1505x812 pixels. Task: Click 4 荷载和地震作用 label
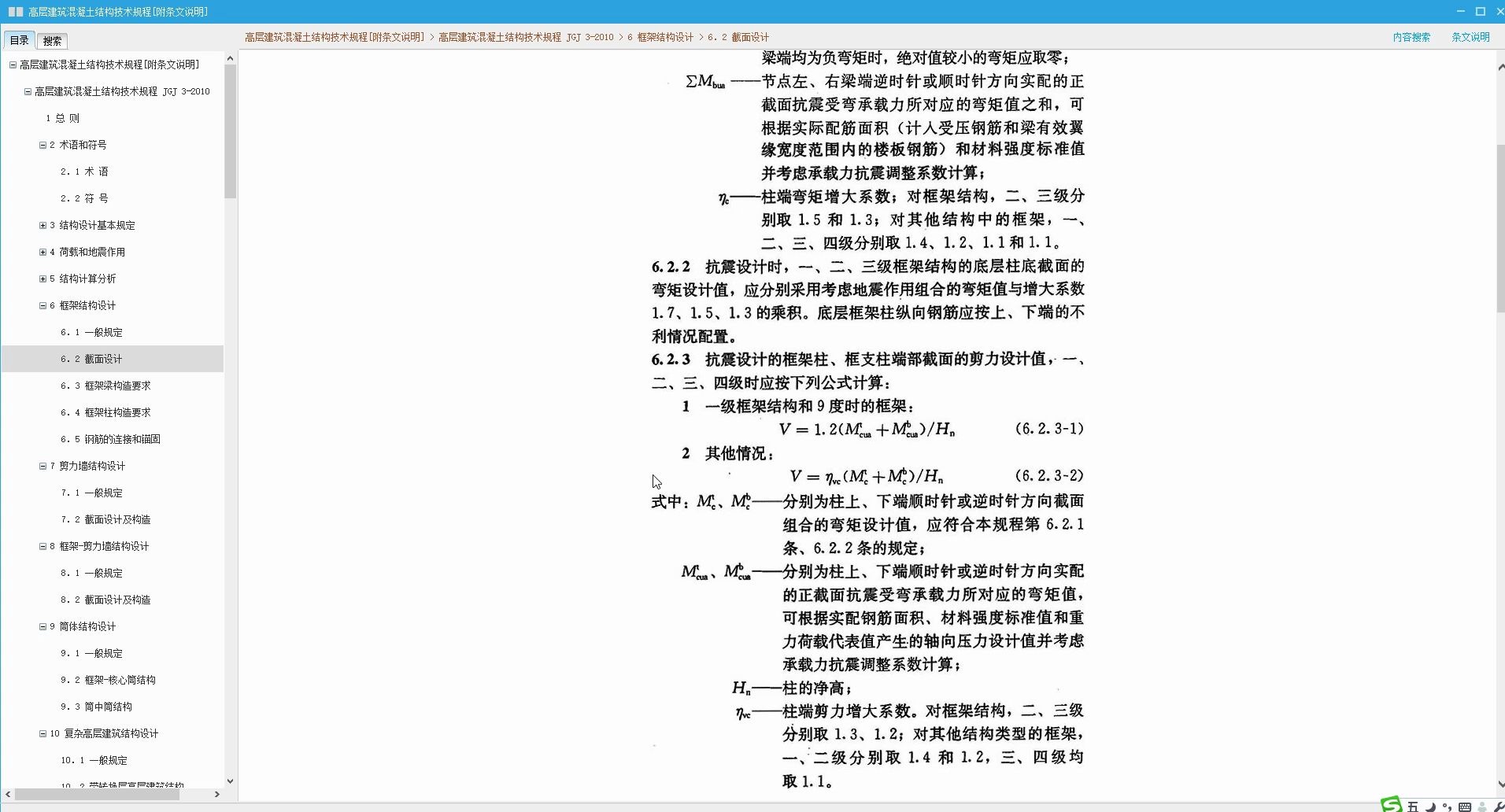click(87, 252)
